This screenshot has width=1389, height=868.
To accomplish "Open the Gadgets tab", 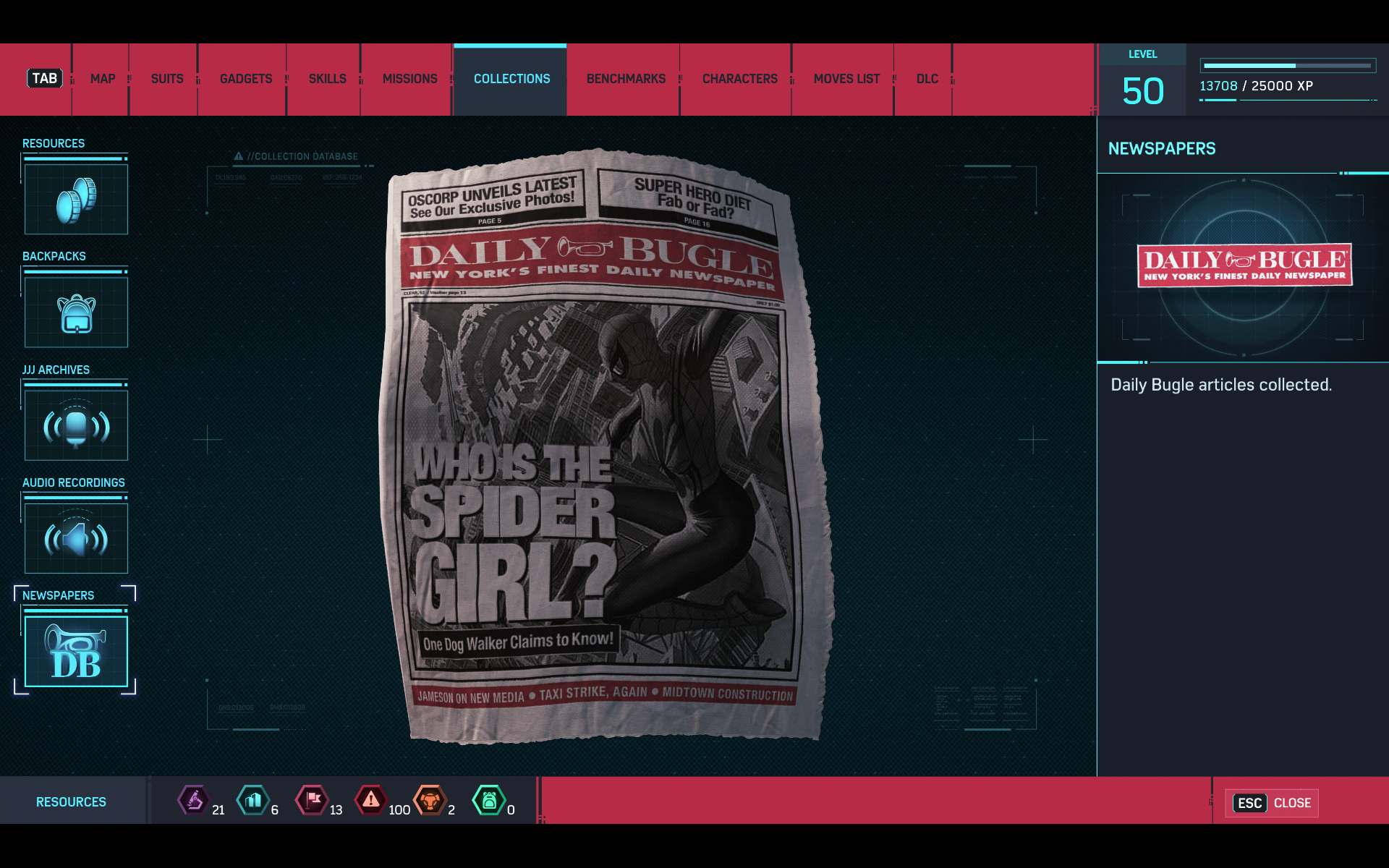I will point(246,79).
